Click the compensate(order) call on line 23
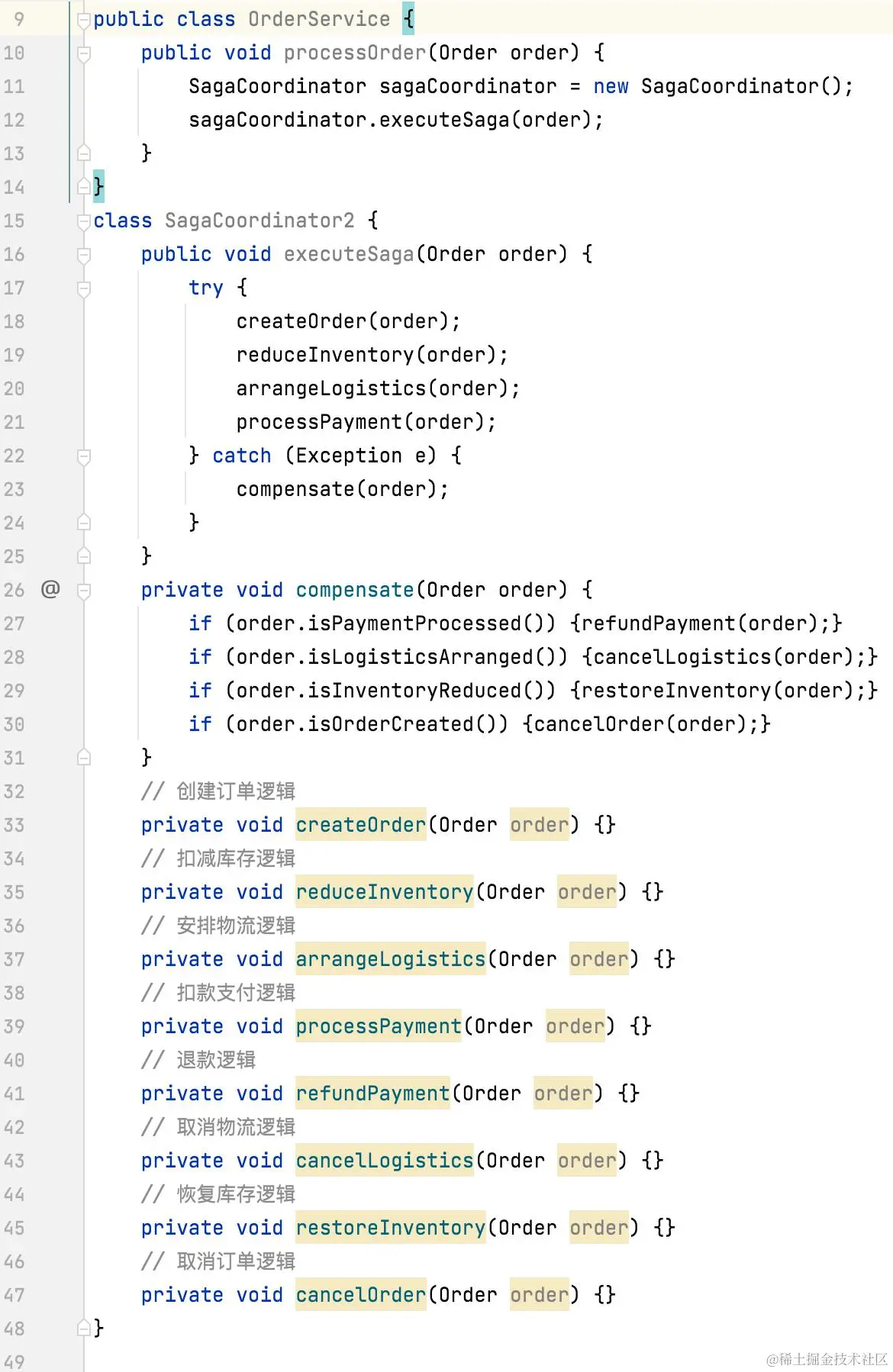 [337, 489]
